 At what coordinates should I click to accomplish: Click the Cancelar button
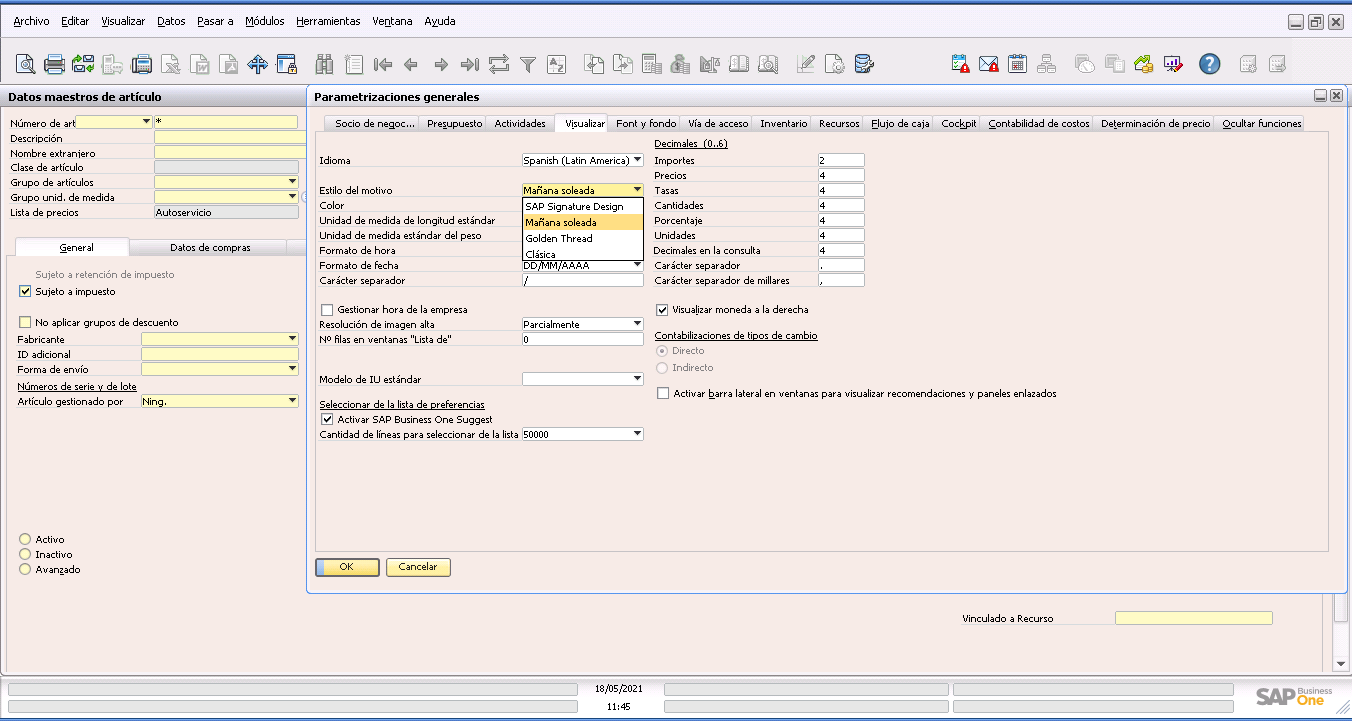click(x=418, y=567)
